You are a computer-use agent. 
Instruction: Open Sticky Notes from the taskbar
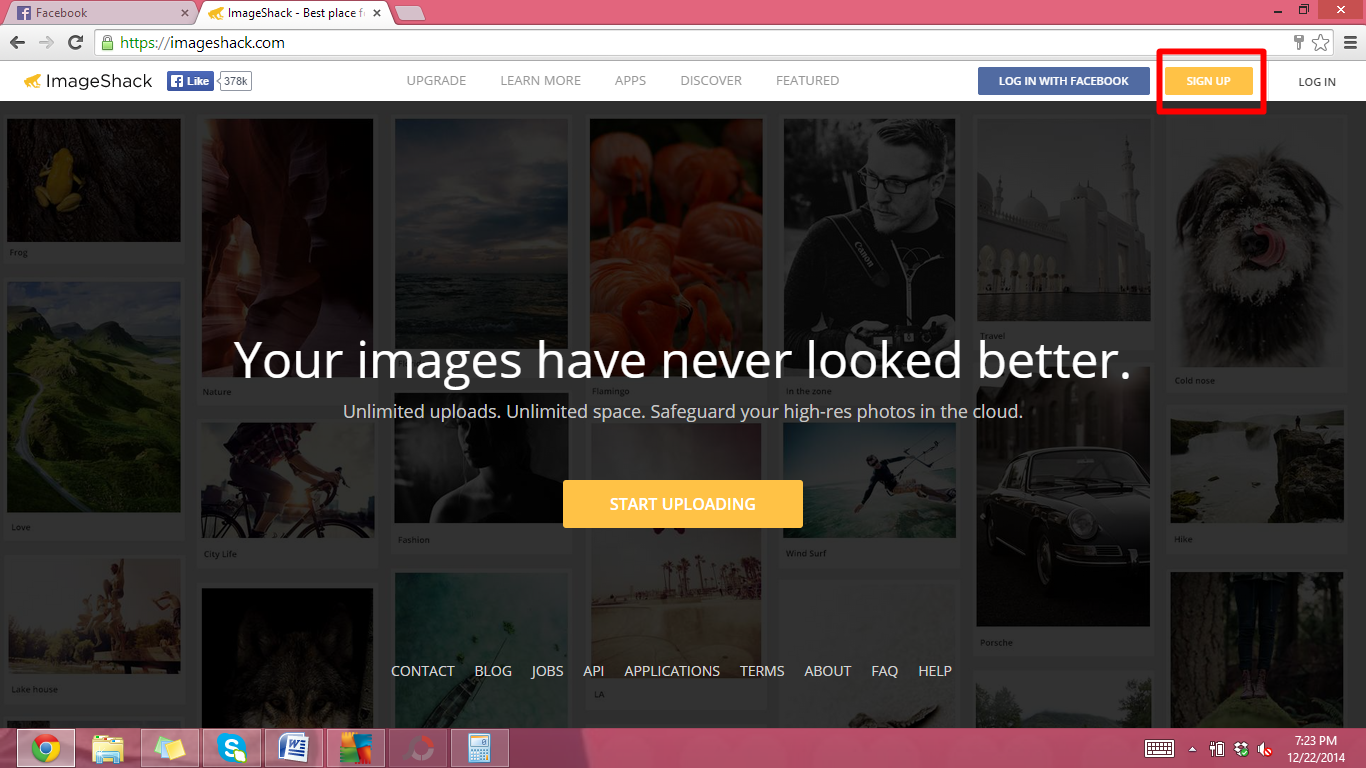(170, 748)
